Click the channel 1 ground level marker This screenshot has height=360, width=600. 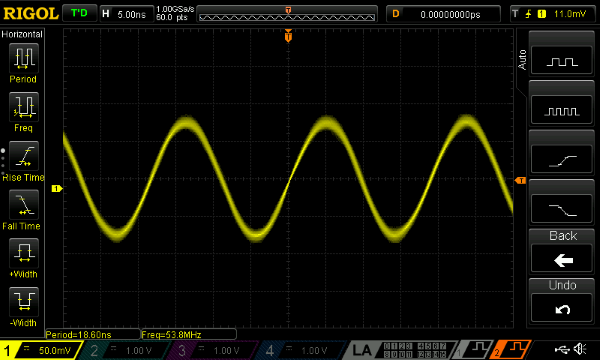click(x=57, y=188)
